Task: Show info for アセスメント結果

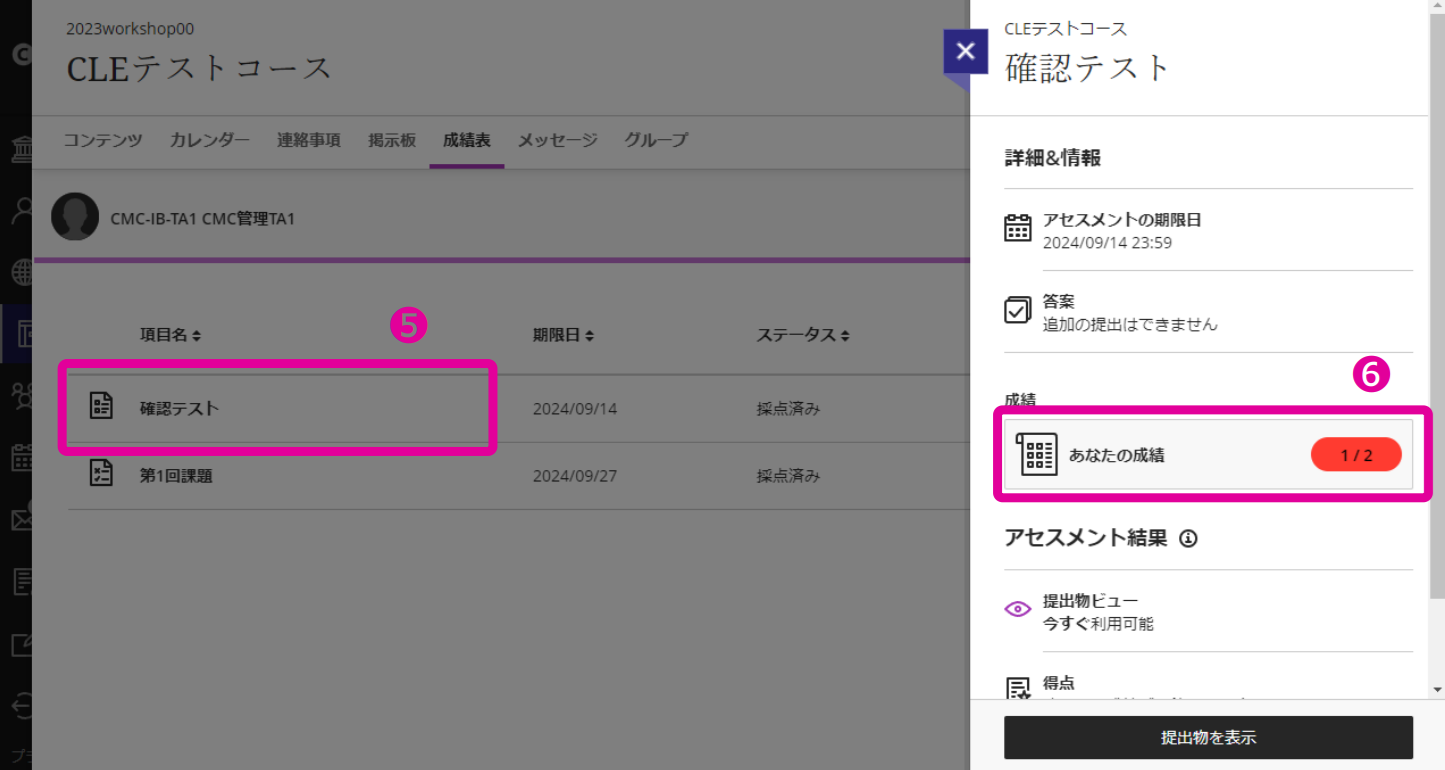Action: click(x=1188, y=538)
